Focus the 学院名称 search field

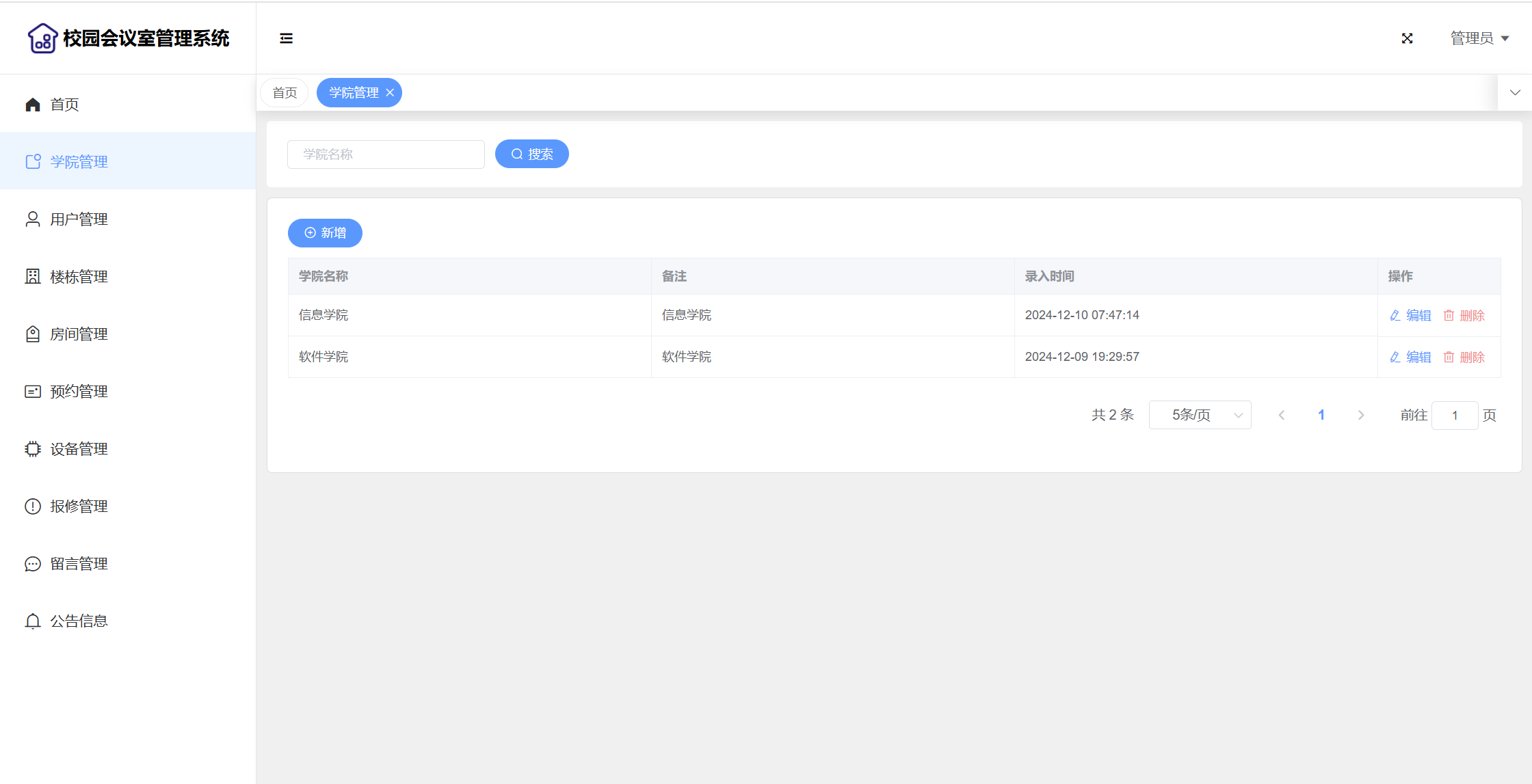386,154
